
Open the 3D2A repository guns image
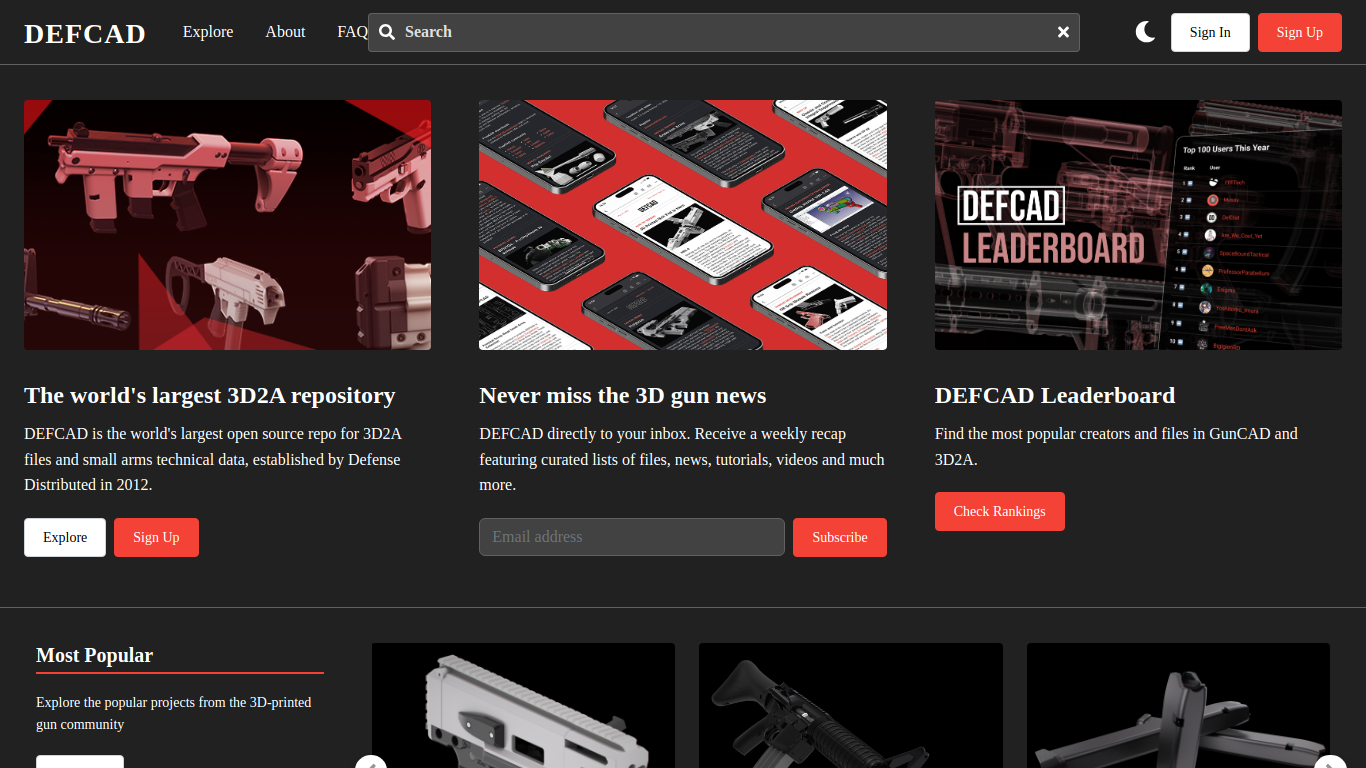(x=228, y=225)
